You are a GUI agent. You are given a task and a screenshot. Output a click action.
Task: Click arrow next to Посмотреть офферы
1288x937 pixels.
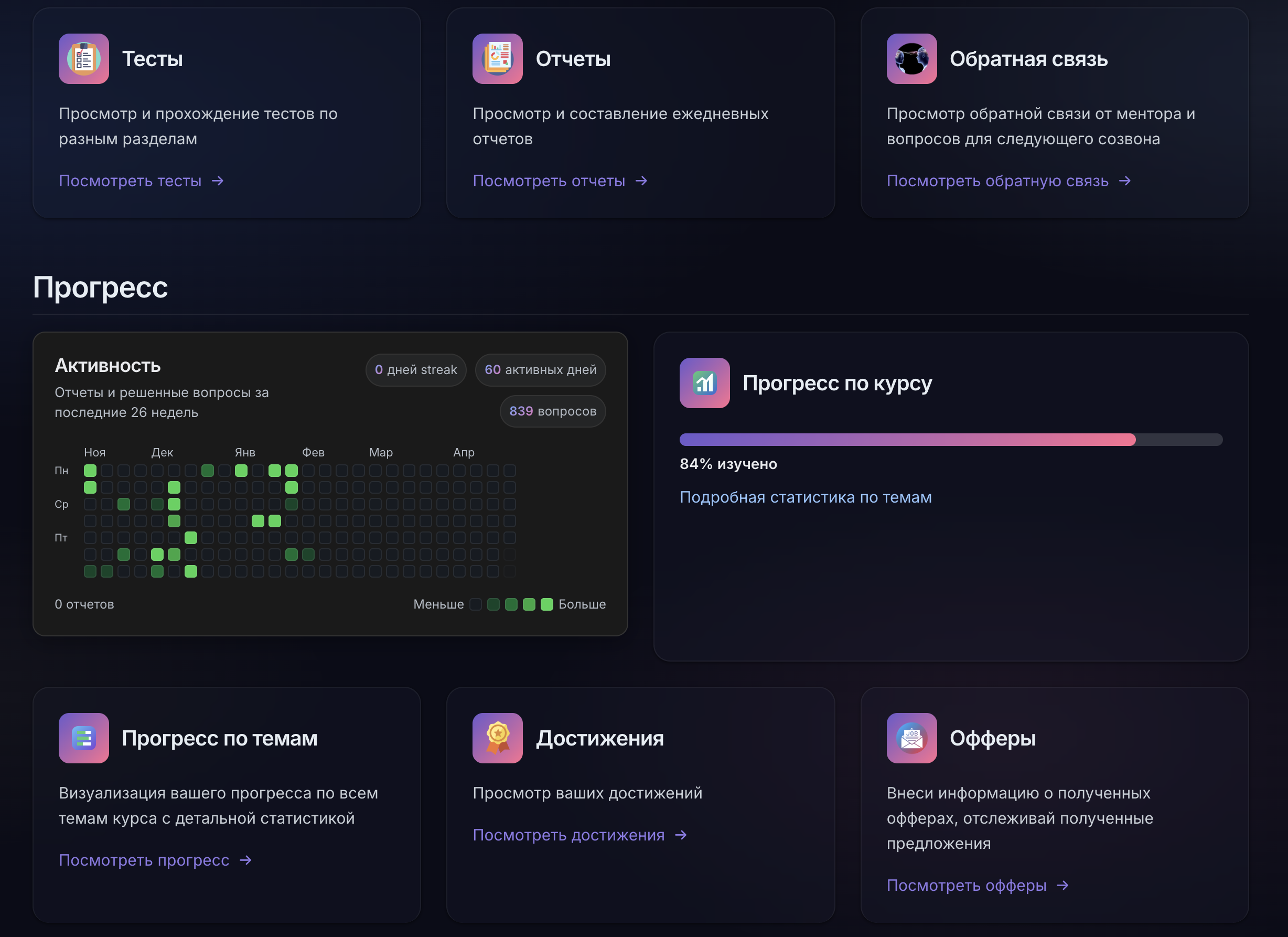coord(1062,885)
